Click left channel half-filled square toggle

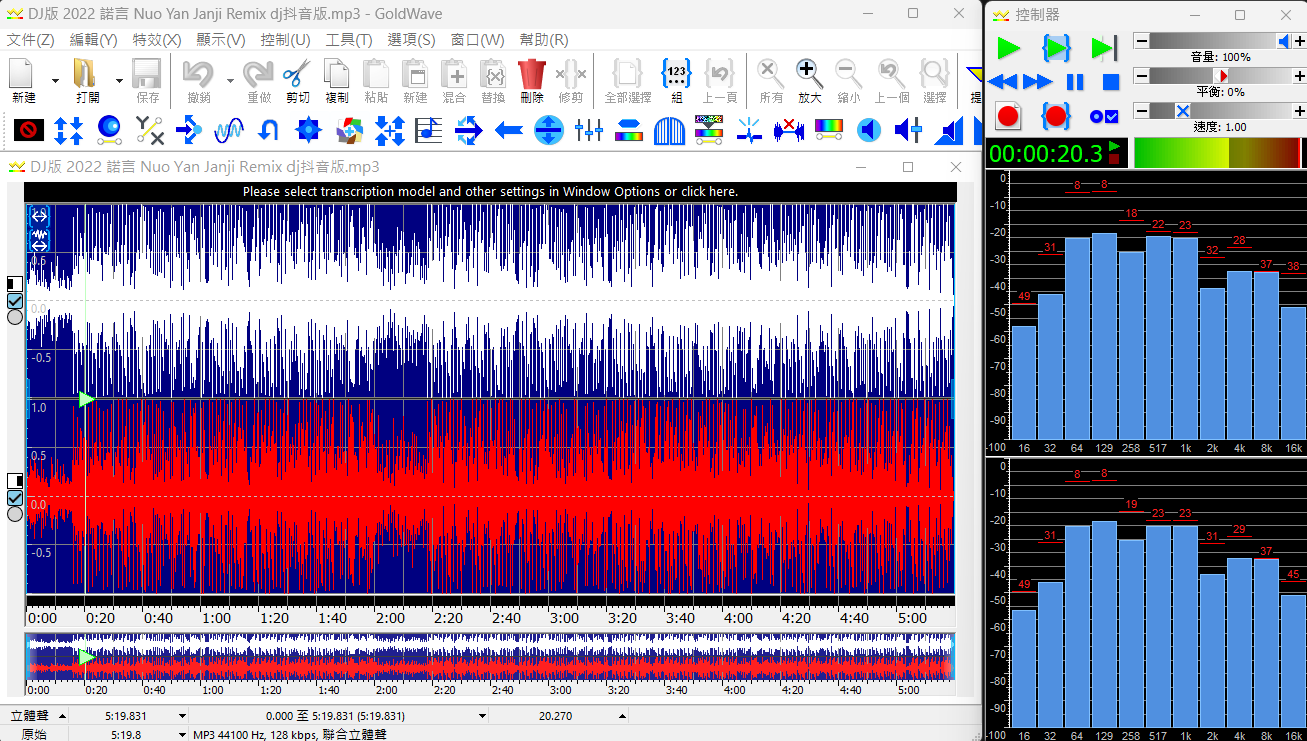[15, 283]
